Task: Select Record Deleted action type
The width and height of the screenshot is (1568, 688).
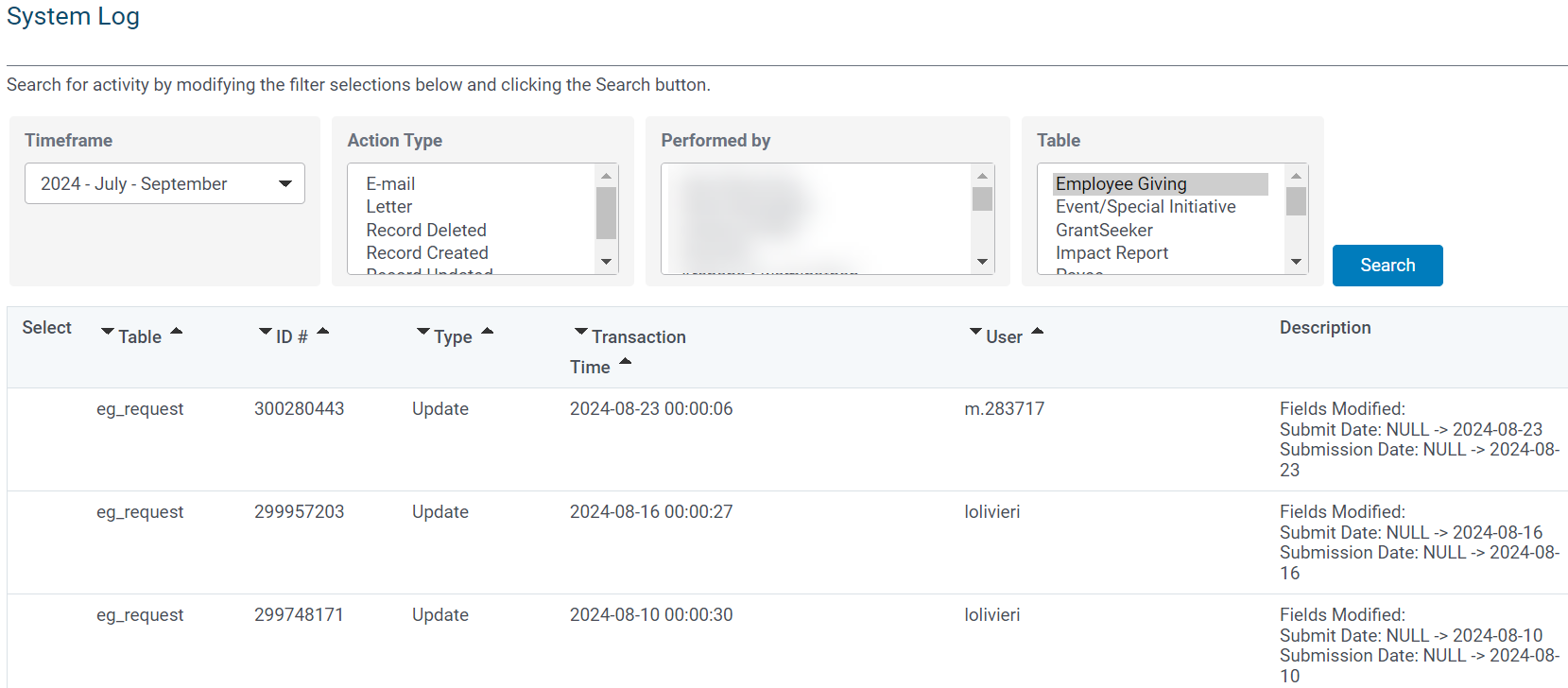Action: pyautogui.click(x=426, y=230)
